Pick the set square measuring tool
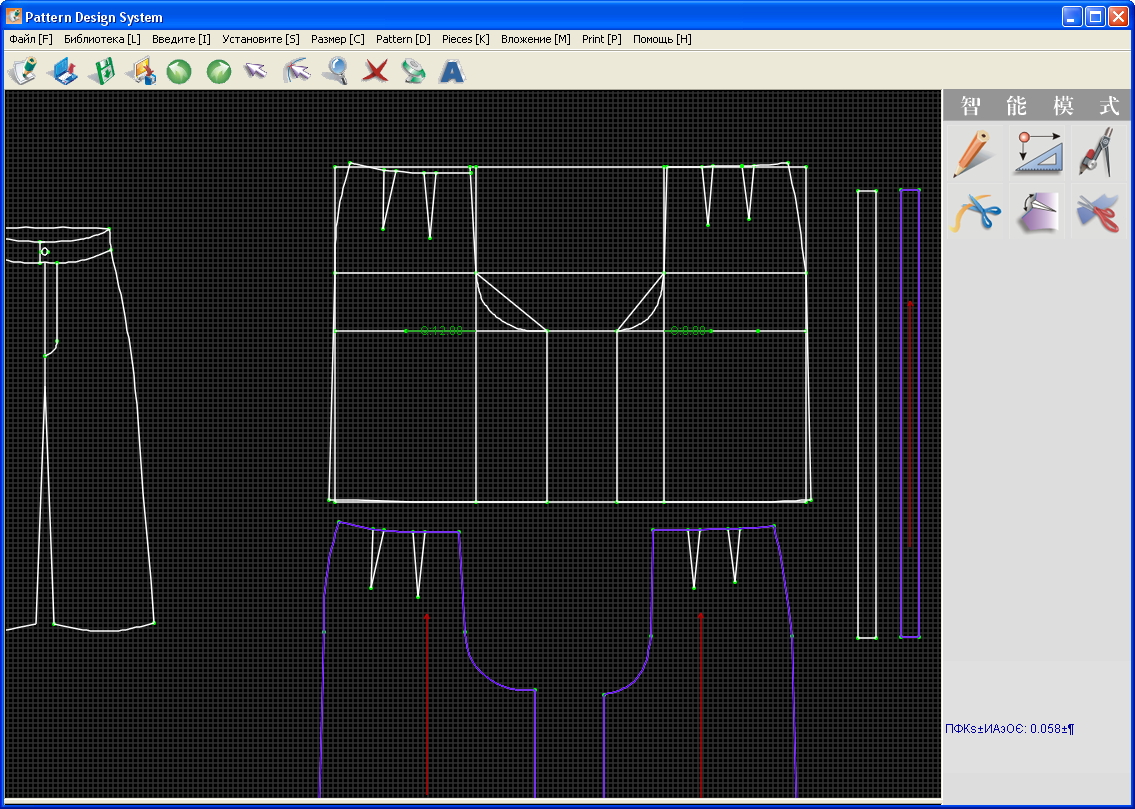 [1037, 152]
